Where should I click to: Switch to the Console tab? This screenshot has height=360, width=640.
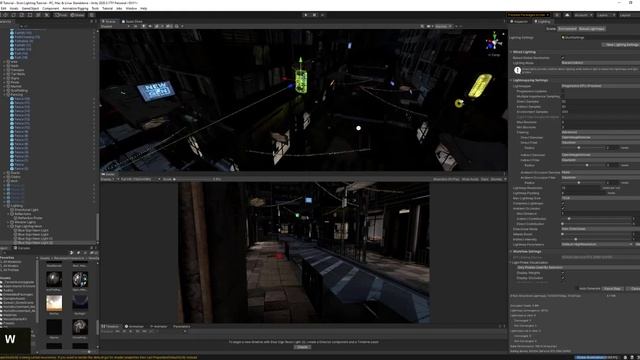(x=23, y=248)
